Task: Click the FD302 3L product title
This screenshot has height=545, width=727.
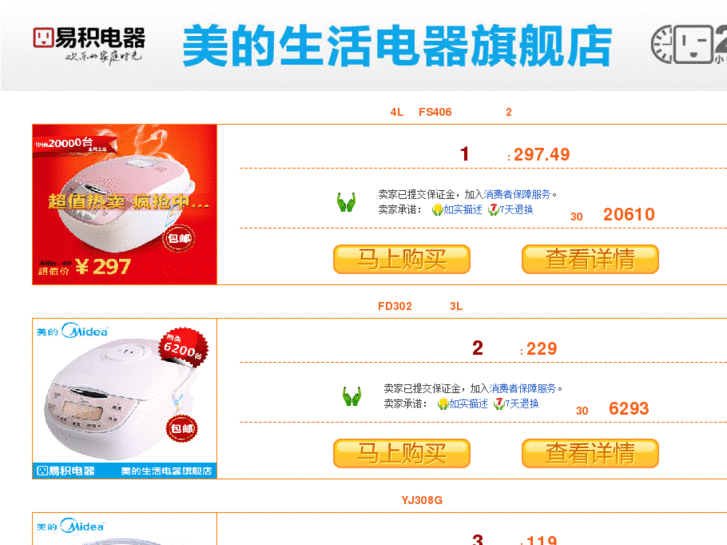Action: 420,306
